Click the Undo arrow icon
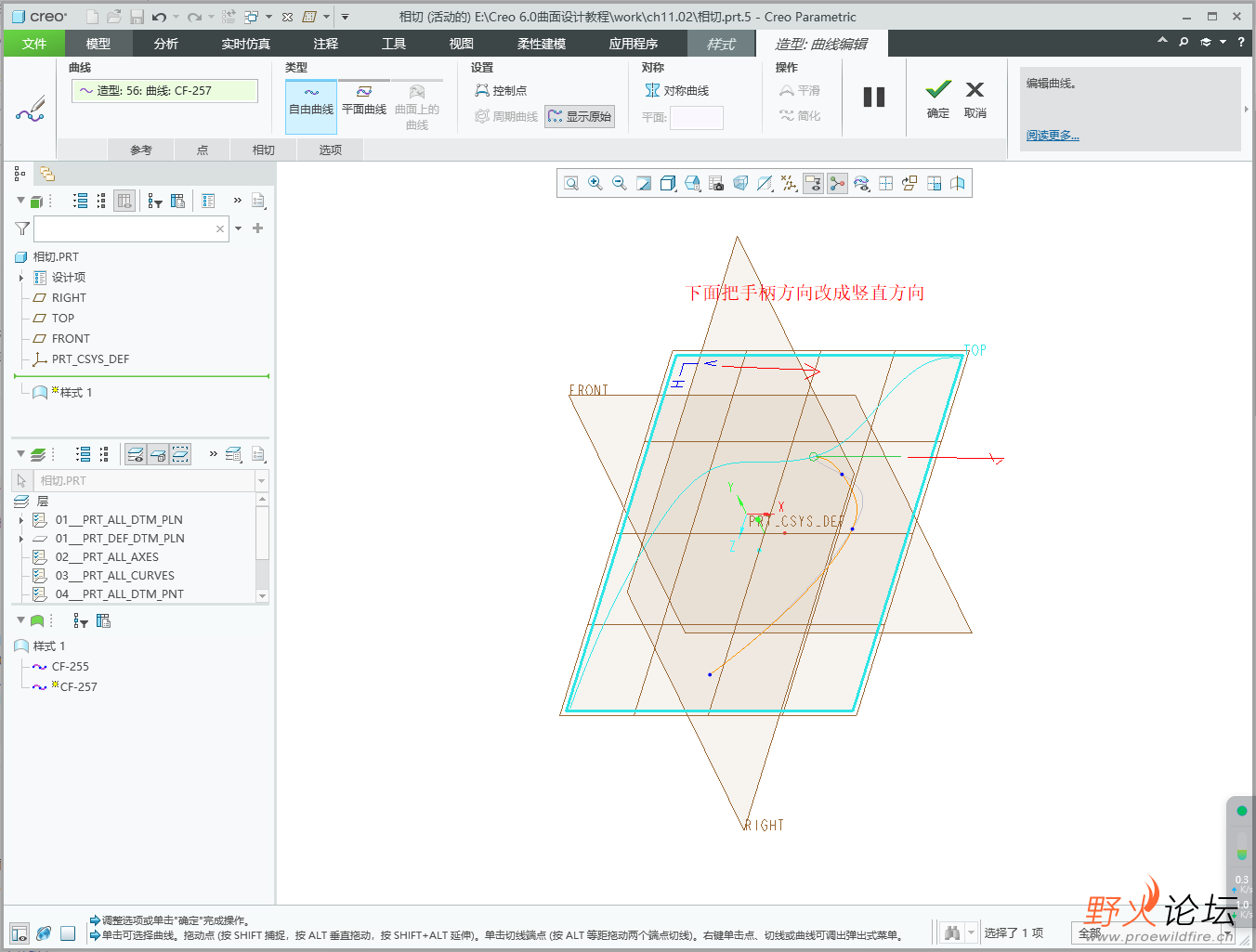This screenshot has width=1256, height=952. (x=159, y=17)
